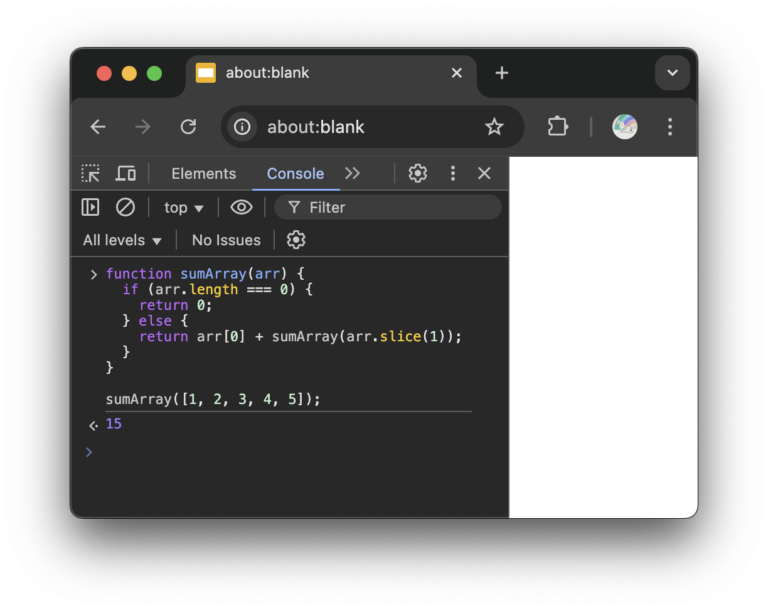Screen dimensions: 768x611
Task: Open the tab search dropdown chevron
Action: (x=672, y=73)
